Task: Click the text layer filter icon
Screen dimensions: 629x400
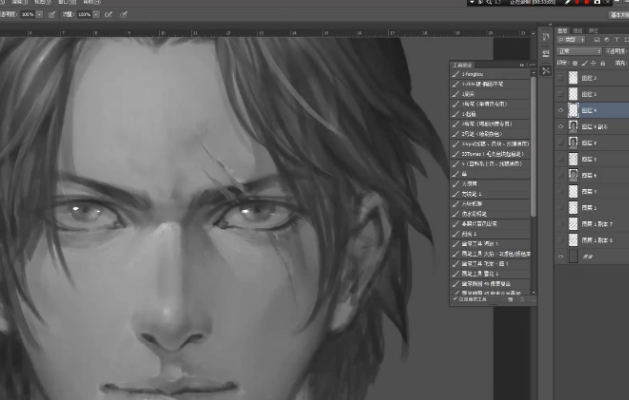Action: click(x=616, y=40)
